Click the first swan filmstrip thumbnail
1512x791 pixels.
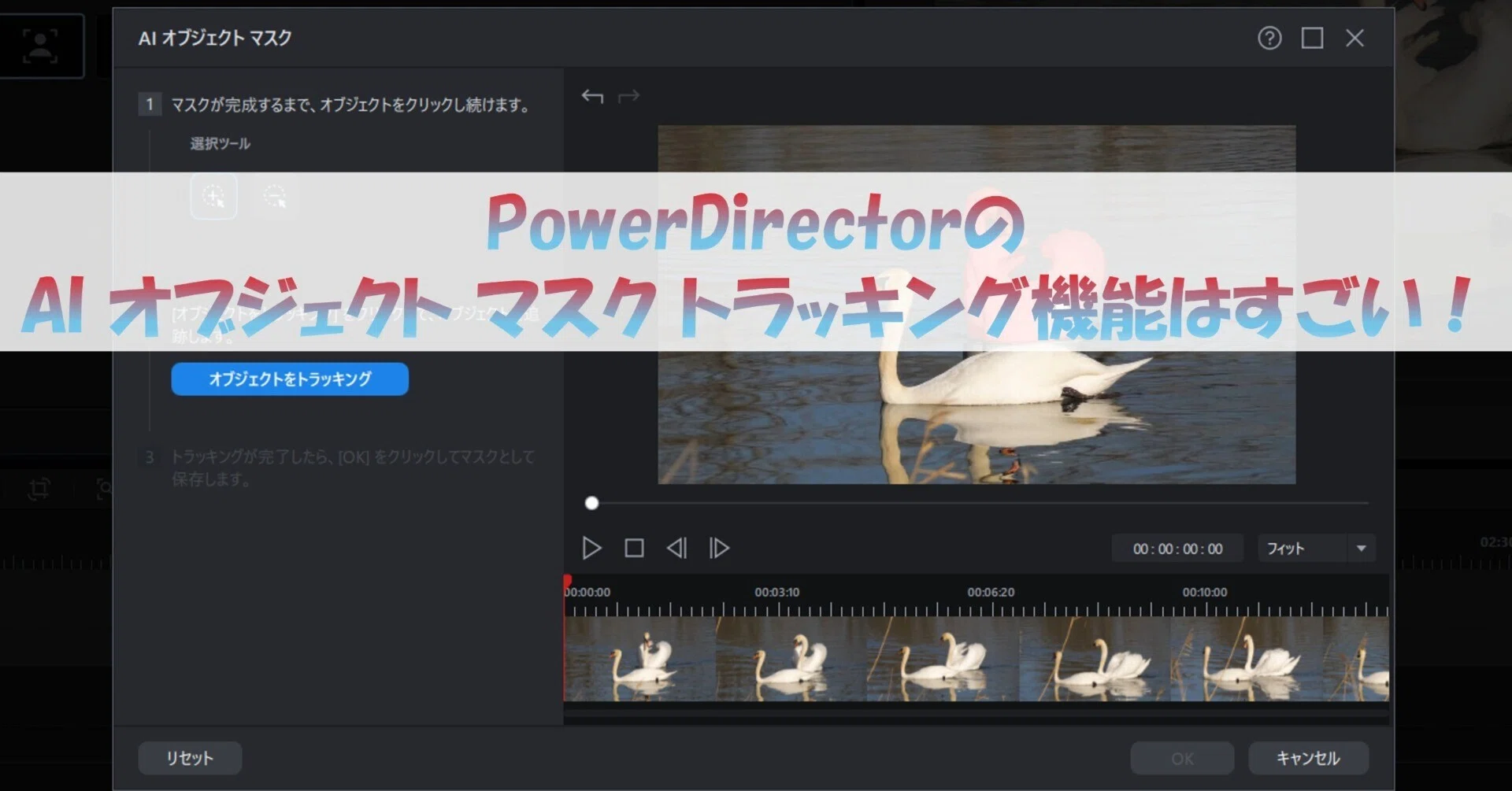point(639,659)
